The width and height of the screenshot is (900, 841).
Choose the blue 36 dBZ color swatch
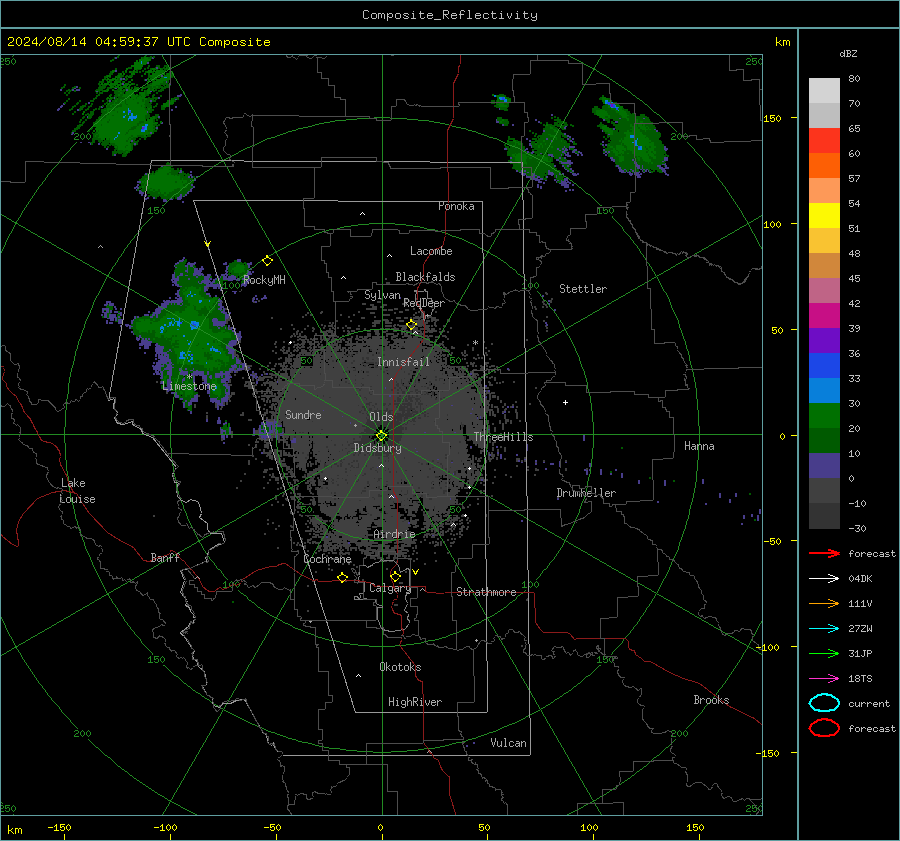pyautogui.click(x=824, y=365)
